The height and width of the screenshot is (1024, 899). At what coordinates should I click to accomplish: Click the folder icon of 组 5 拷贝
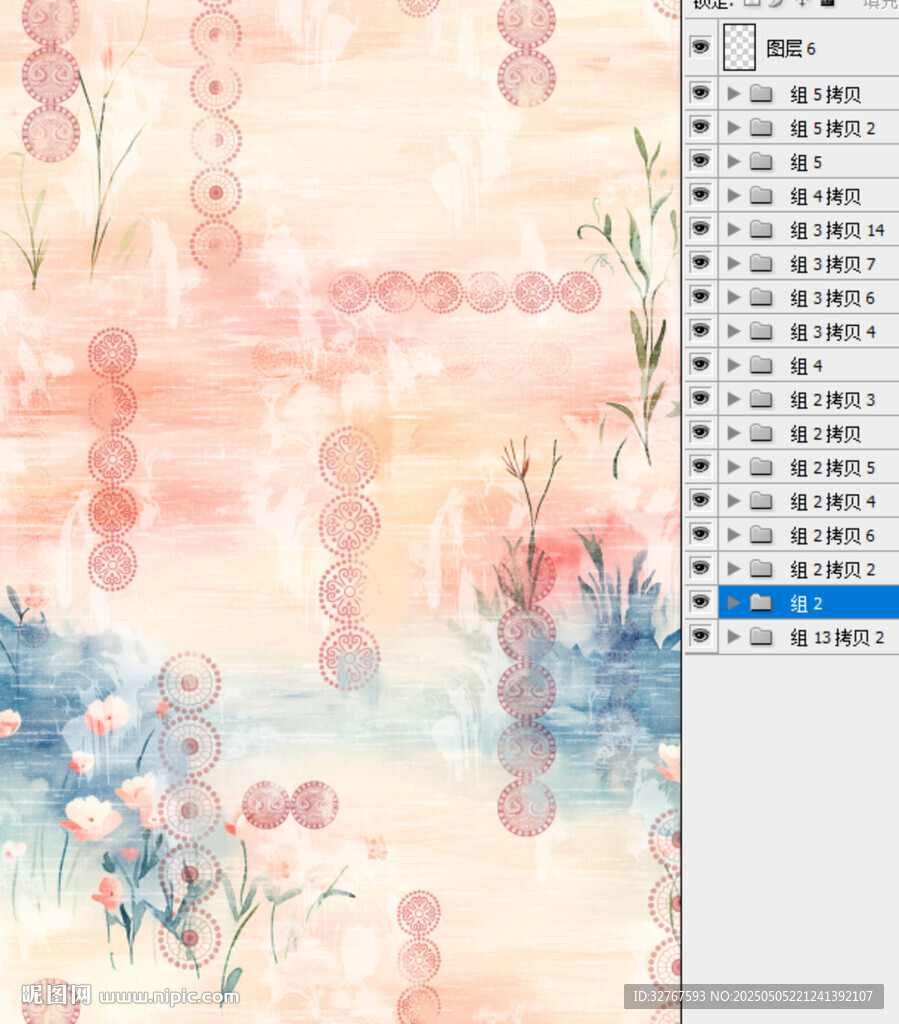pyautogui.click(x=762, y=94)
